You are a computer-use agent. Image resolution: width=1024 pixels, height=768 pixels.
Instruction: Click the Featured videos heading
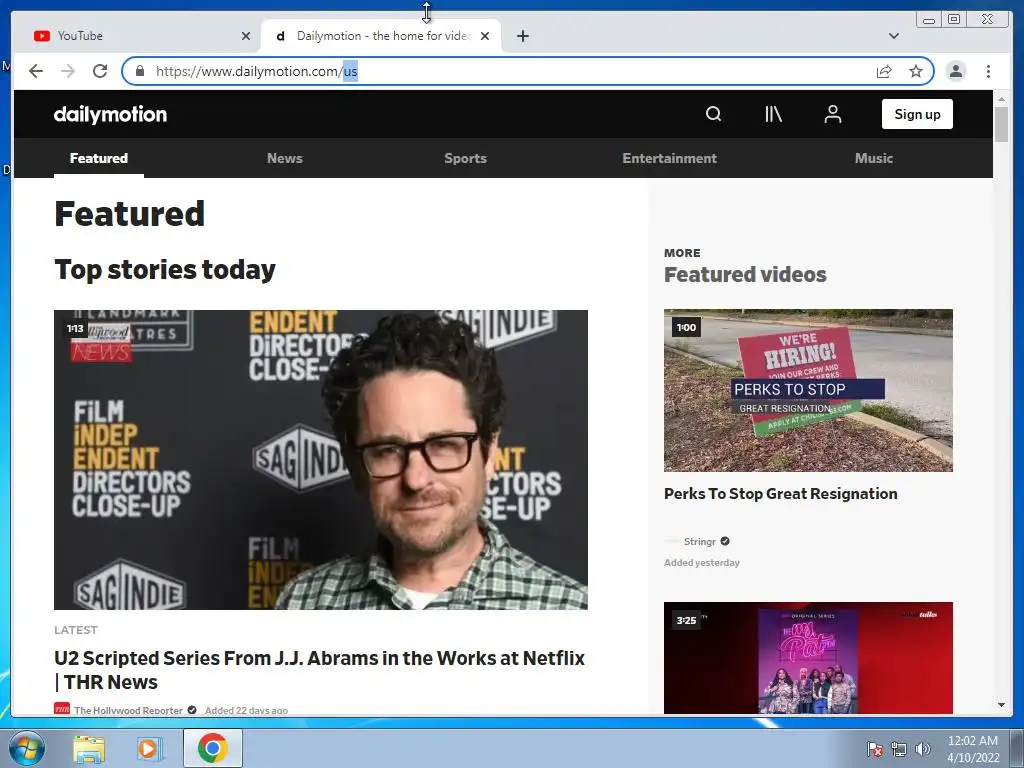(x=745, y=274)
